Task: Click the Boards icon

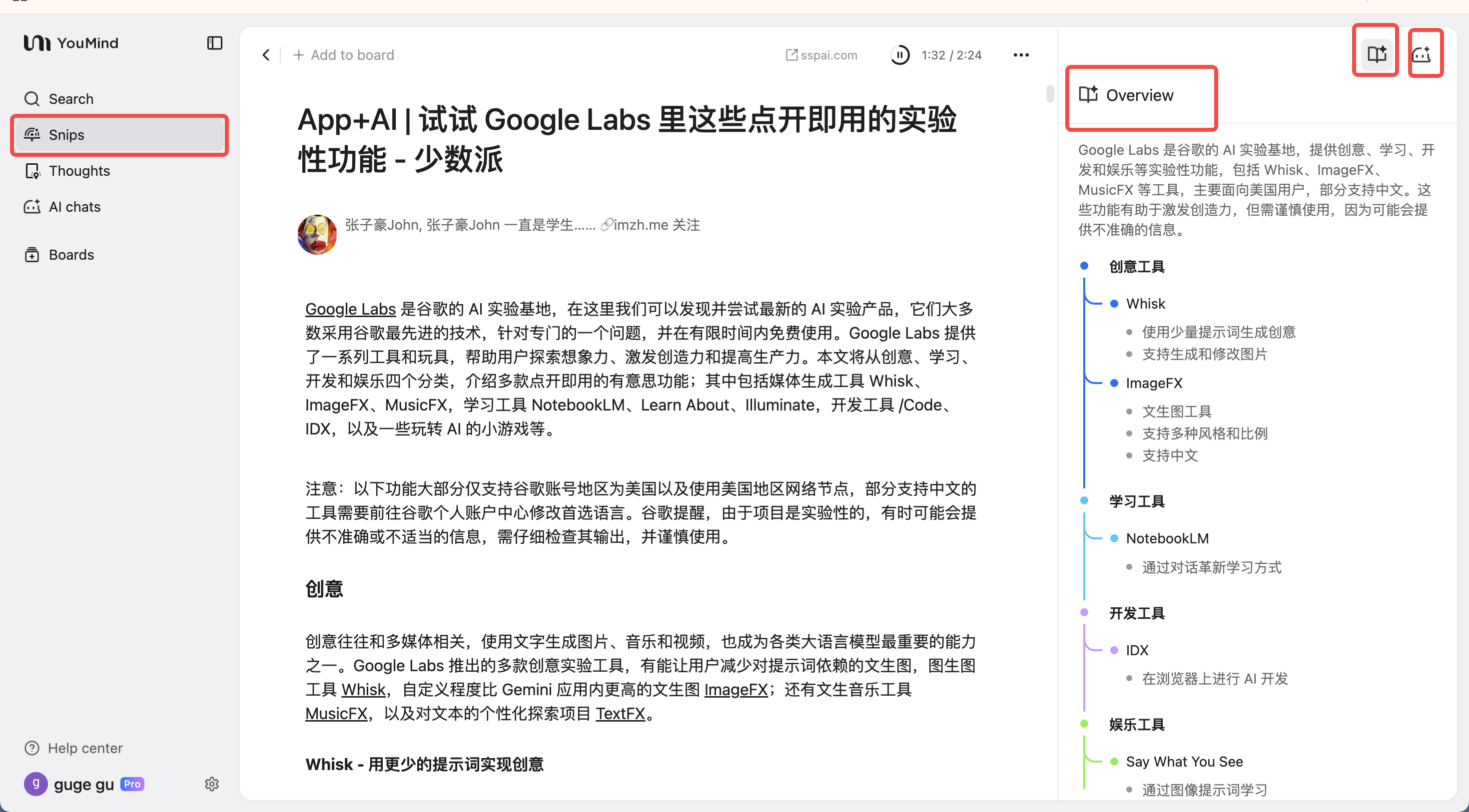Action: click(32, 255)
